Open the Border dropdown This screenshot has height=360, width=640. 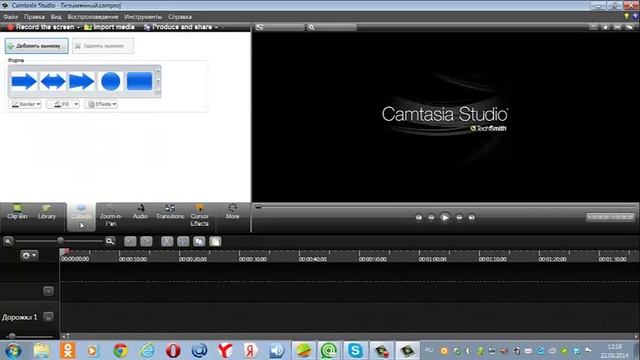click(26, 104)
